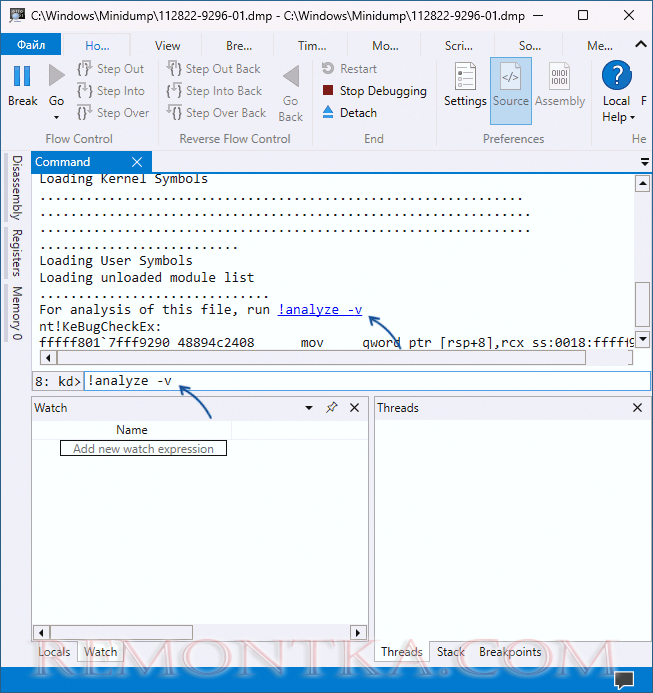Screen dimensions: 653x693
Task: Open the Memory 0 side panel
Action: [17, 313]
